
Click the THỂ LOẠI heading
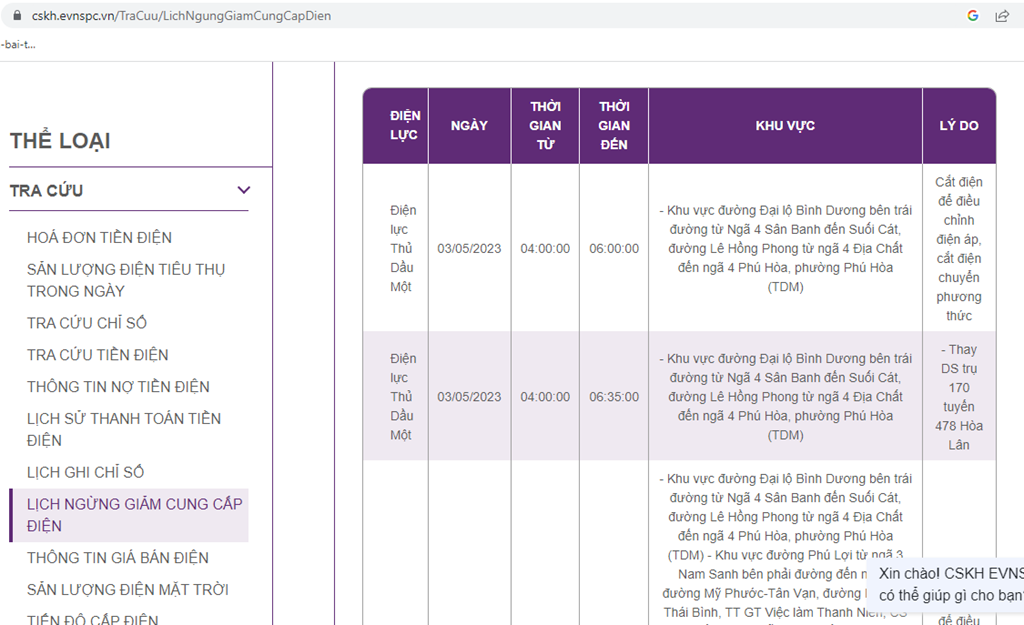tap(60, 140)
